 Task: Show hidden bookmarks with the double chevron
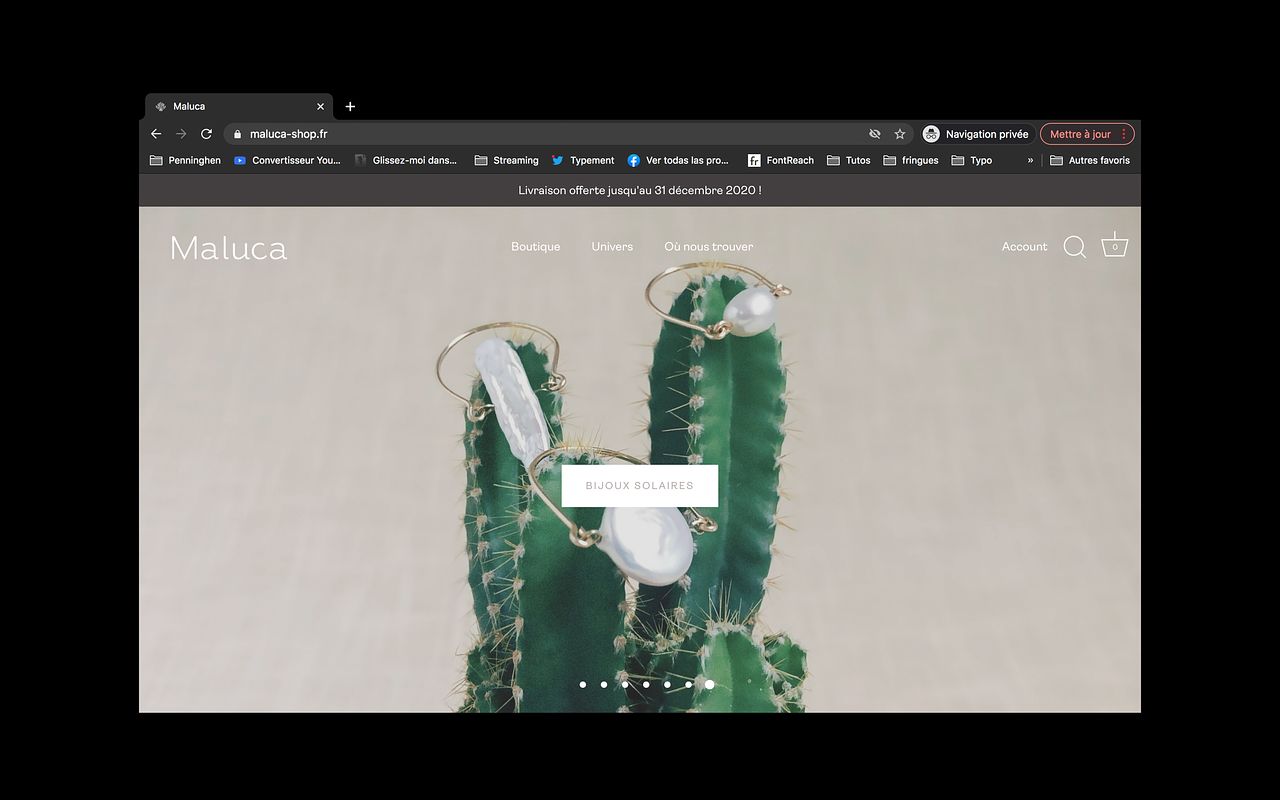click(x=1030, y=160)
